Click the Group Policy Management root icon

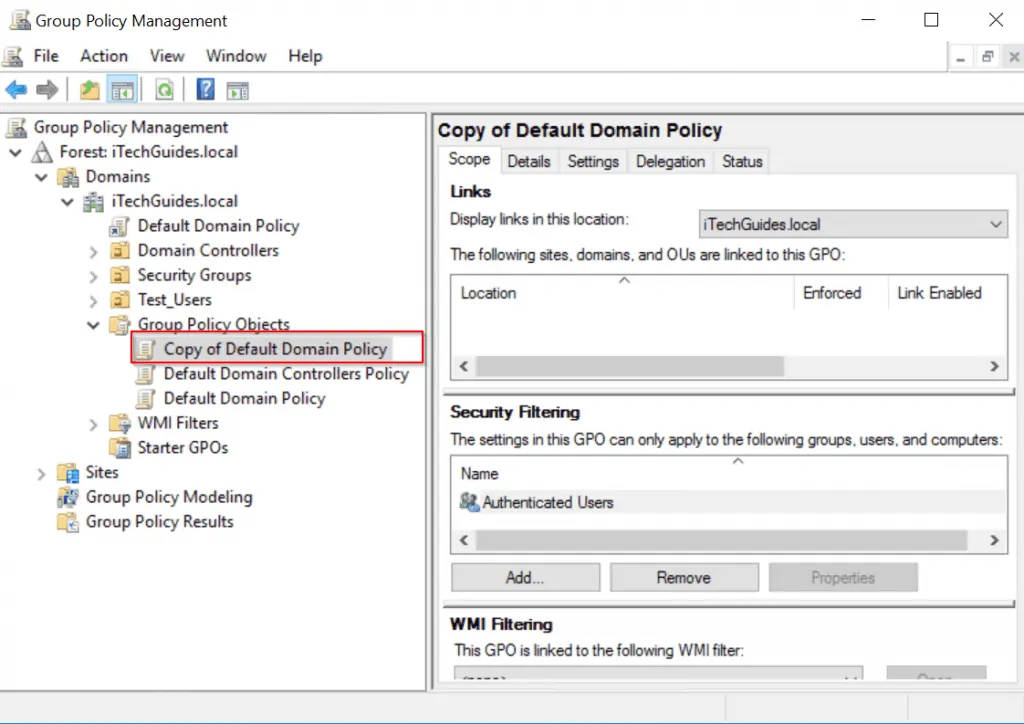tap(18, 127)
